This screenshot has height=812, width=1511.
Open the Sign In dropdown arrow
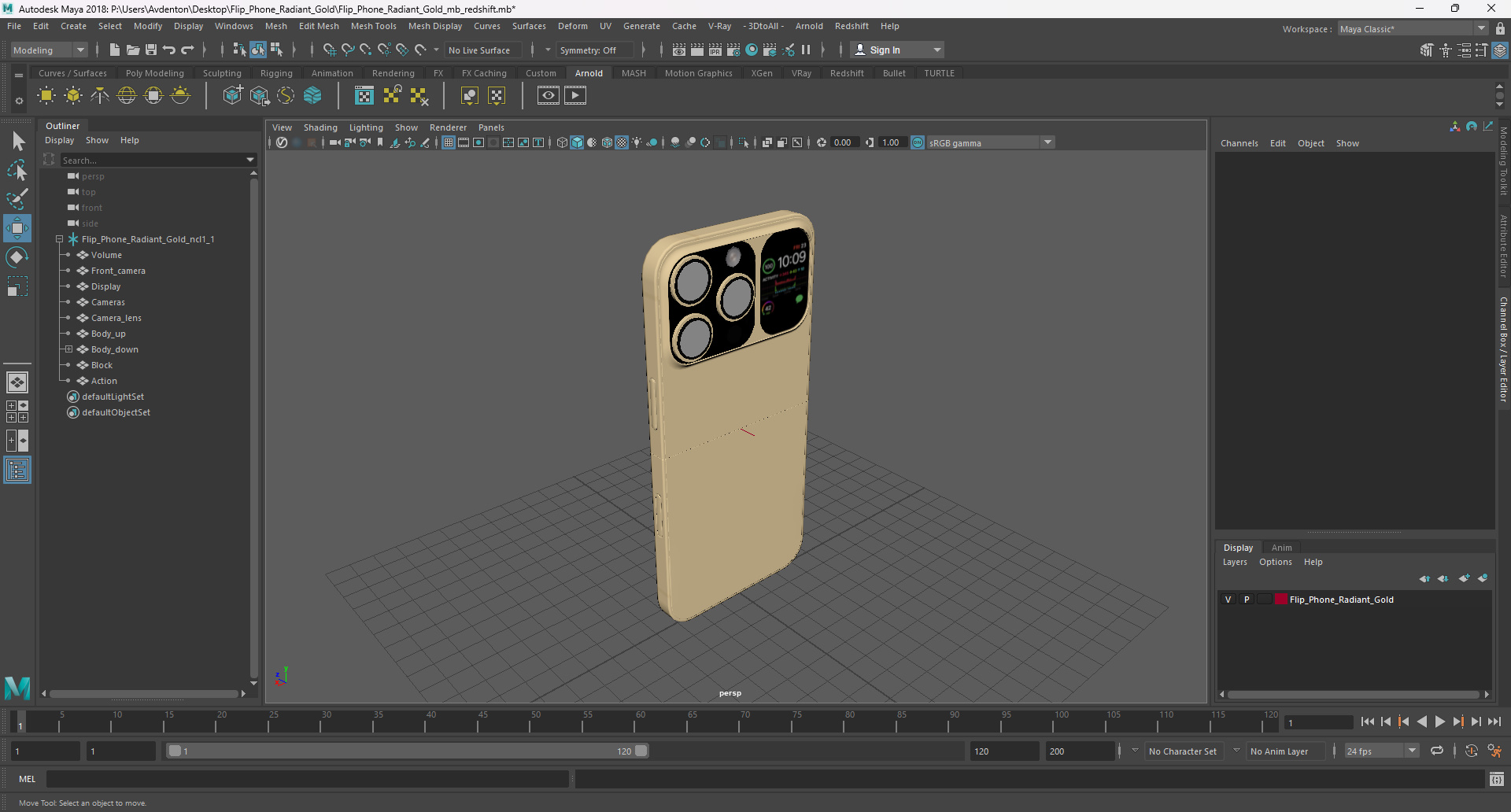937,50
